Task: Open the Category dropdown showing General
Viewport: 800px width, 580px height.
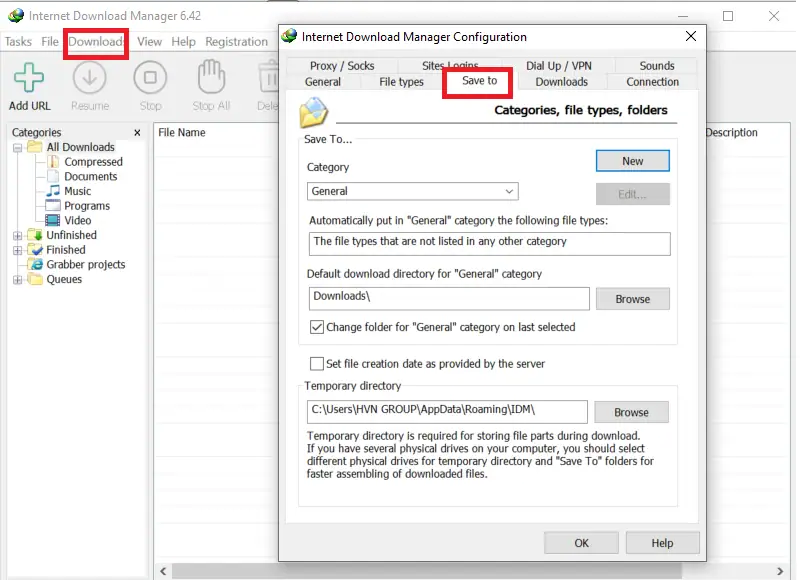Action: pyautogui.click(x=412, y=191)
